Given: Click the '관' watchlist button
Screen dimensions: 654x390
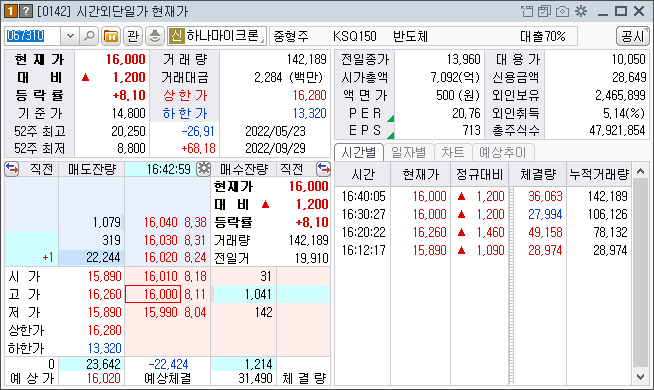Looking at the screenshot, I should point(133,36).
